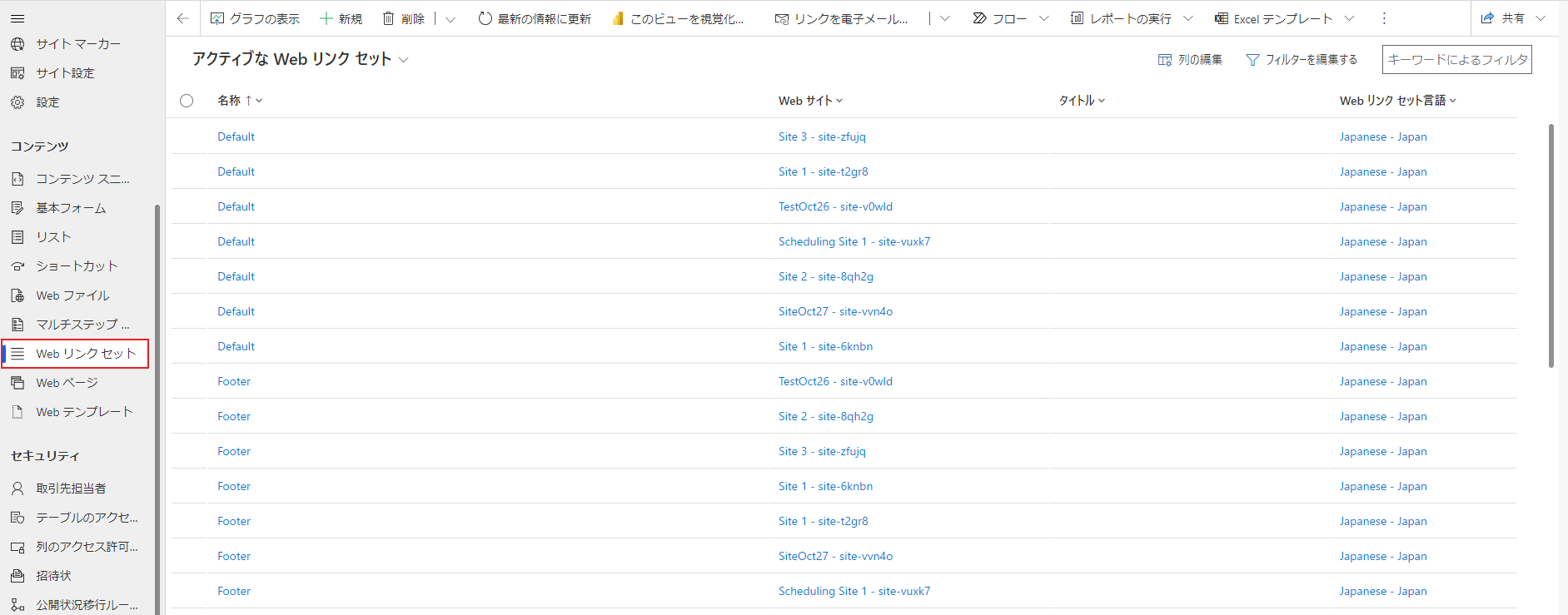Viewport: 1568px width, 615px height.
Task: Expand the 共有 dropdown chevron
Action: click(x=1541, y=18)
